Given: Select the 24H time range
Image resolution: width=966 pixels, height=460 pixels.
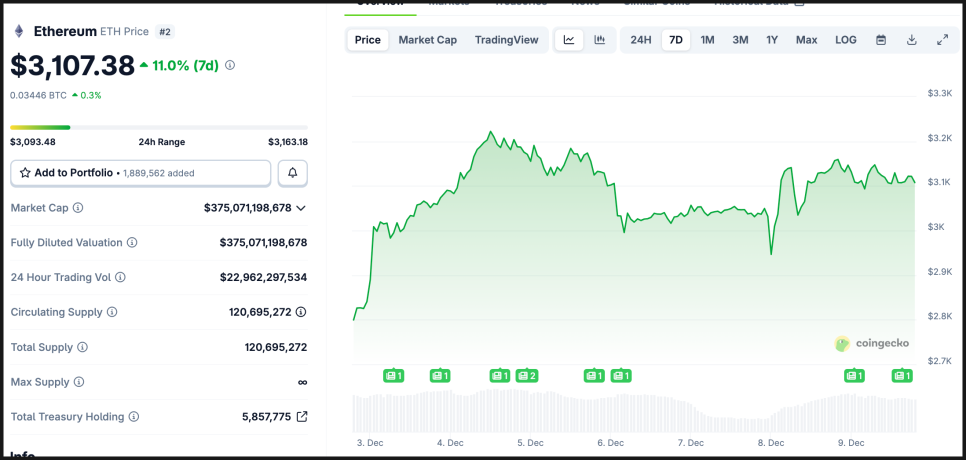Looking at the screenshot, I should 641,40.
